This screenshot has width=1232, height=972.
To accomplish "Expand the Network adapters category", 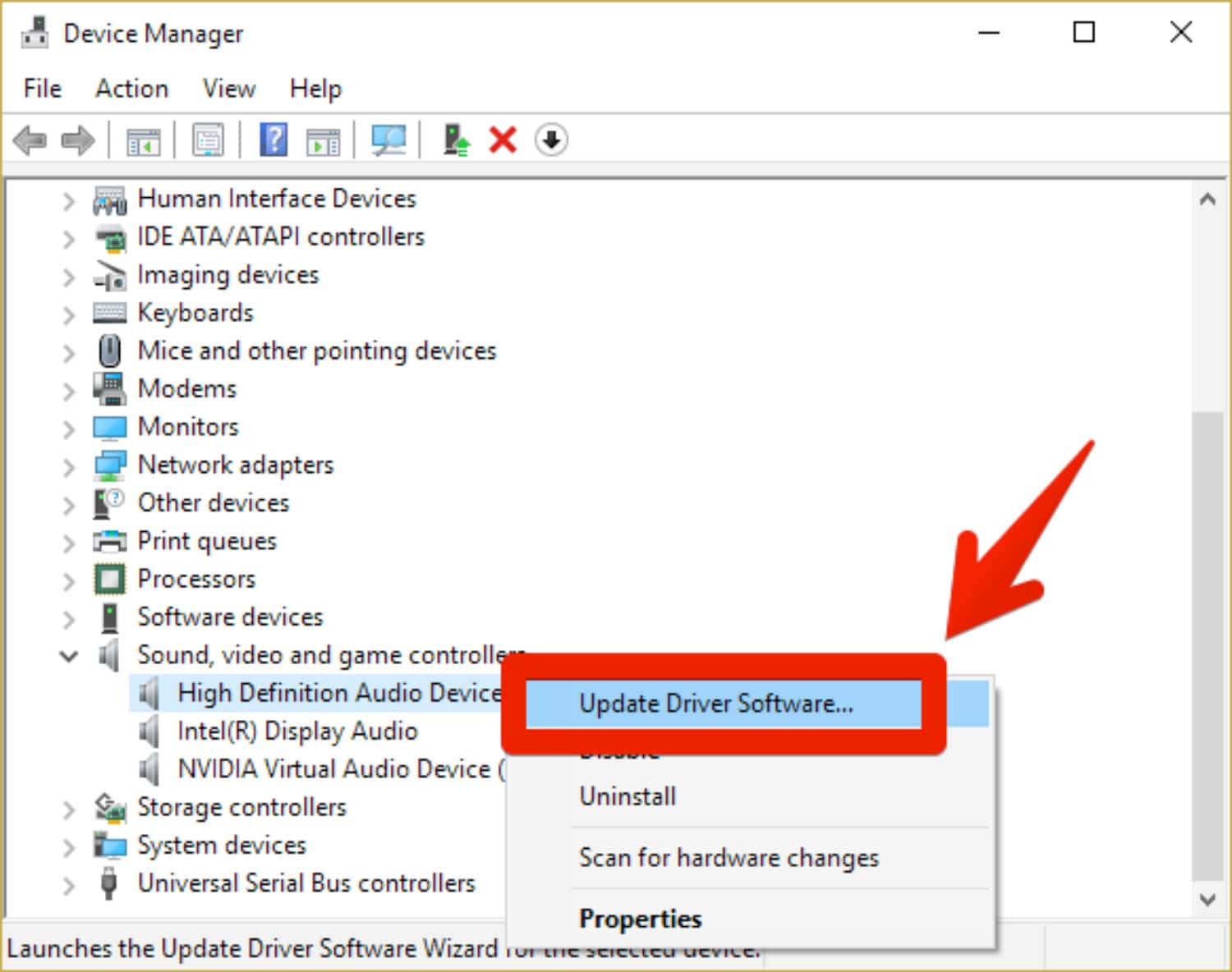I will [x=69, y=466].
